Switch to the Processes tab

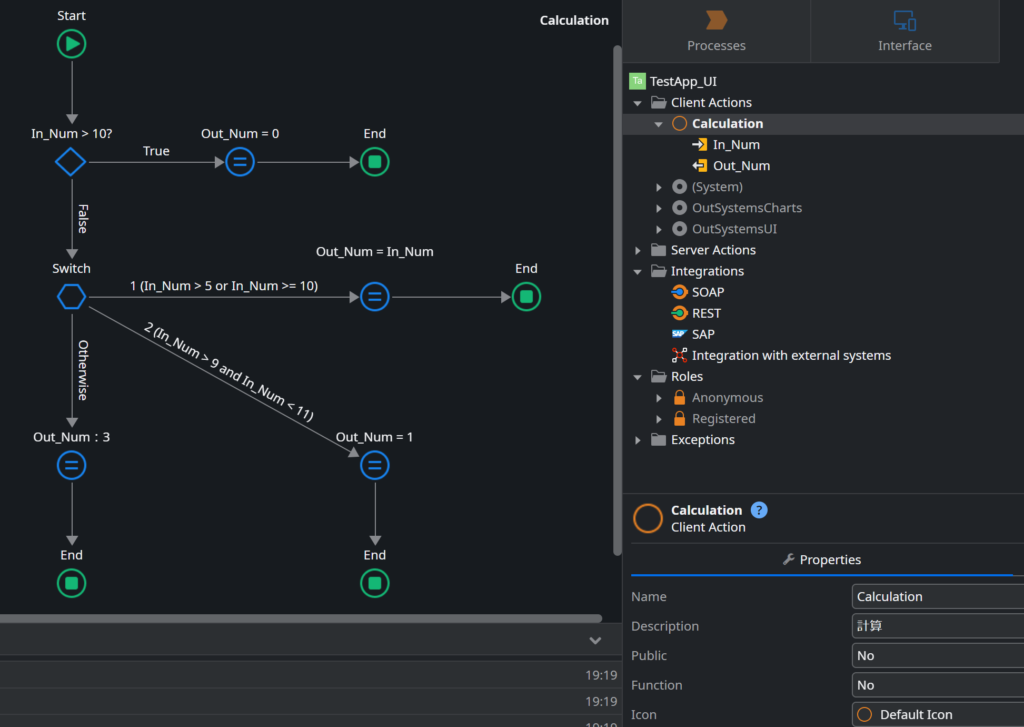click(716, 31)
